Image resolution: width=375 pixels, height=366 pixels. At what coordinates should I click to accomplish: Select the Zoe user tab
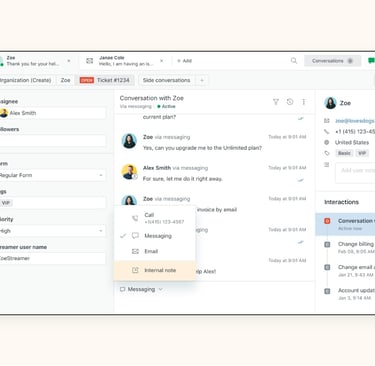pos(65,80)
